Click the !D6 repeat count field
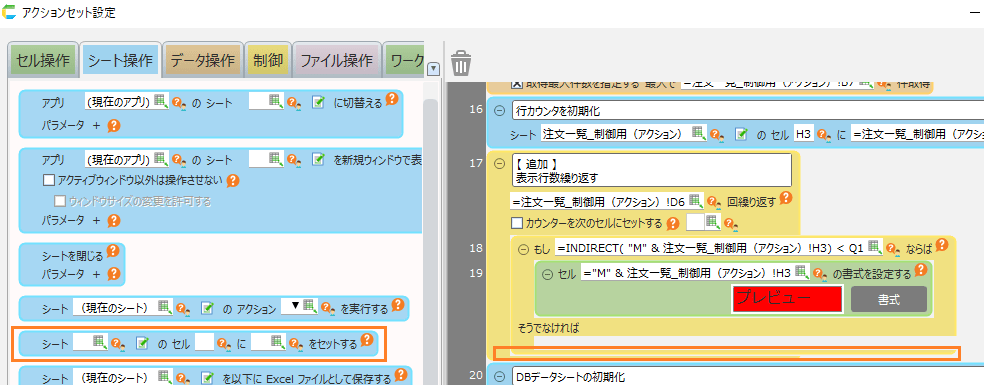Screen dimensions: 984x385 click(599, 201)
